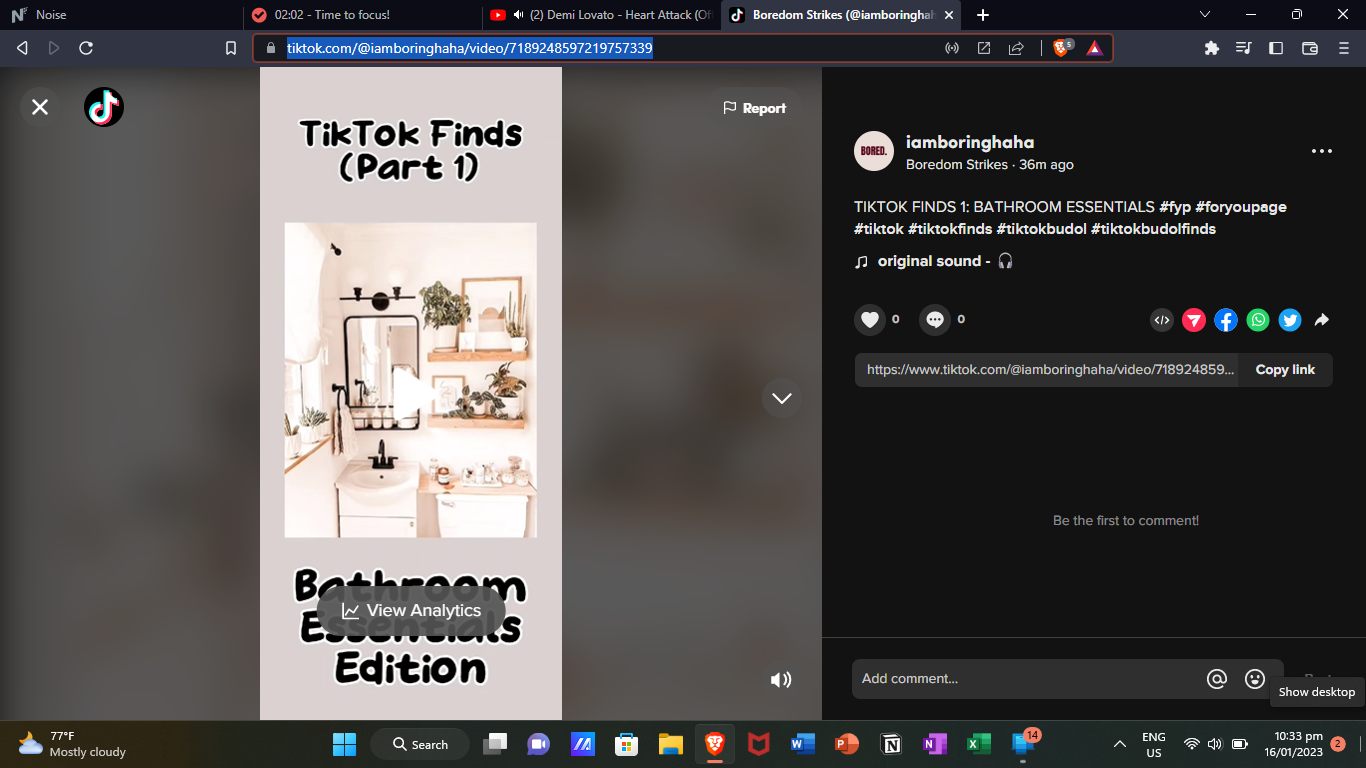Open the tab search dropdown

click(x=1205, y=15)
